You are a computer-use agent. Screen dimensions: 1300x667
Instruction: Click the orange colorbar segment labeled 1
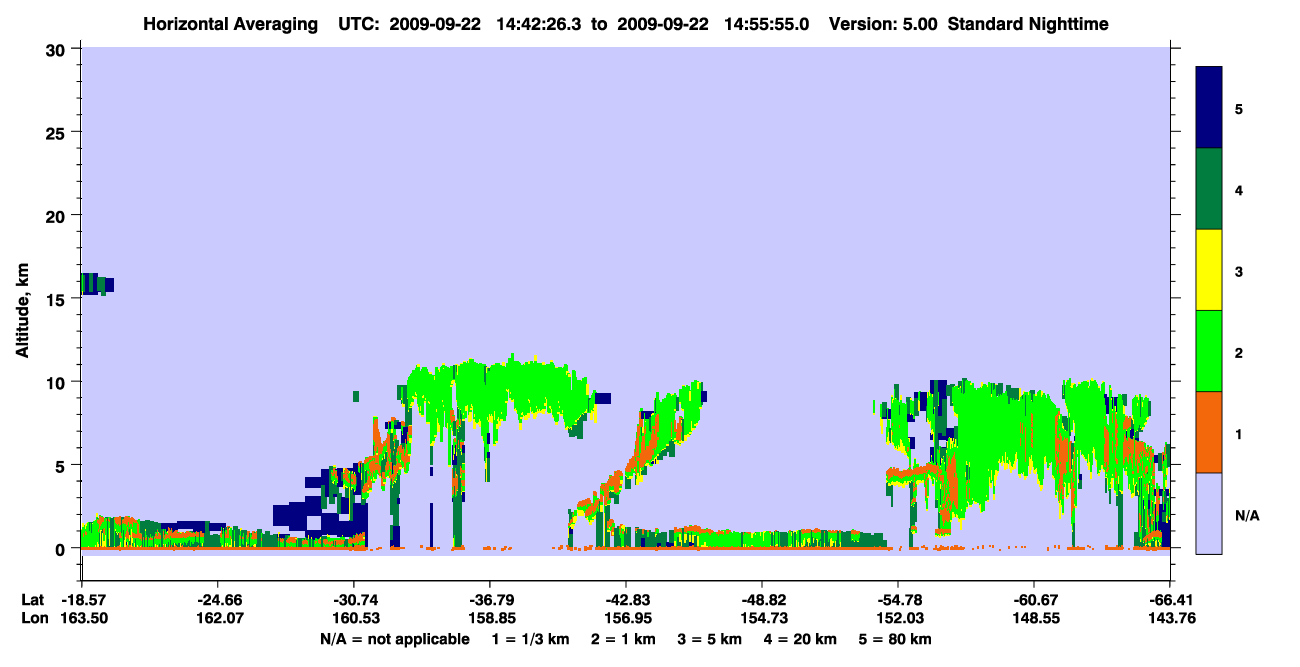pos(1209,432)
